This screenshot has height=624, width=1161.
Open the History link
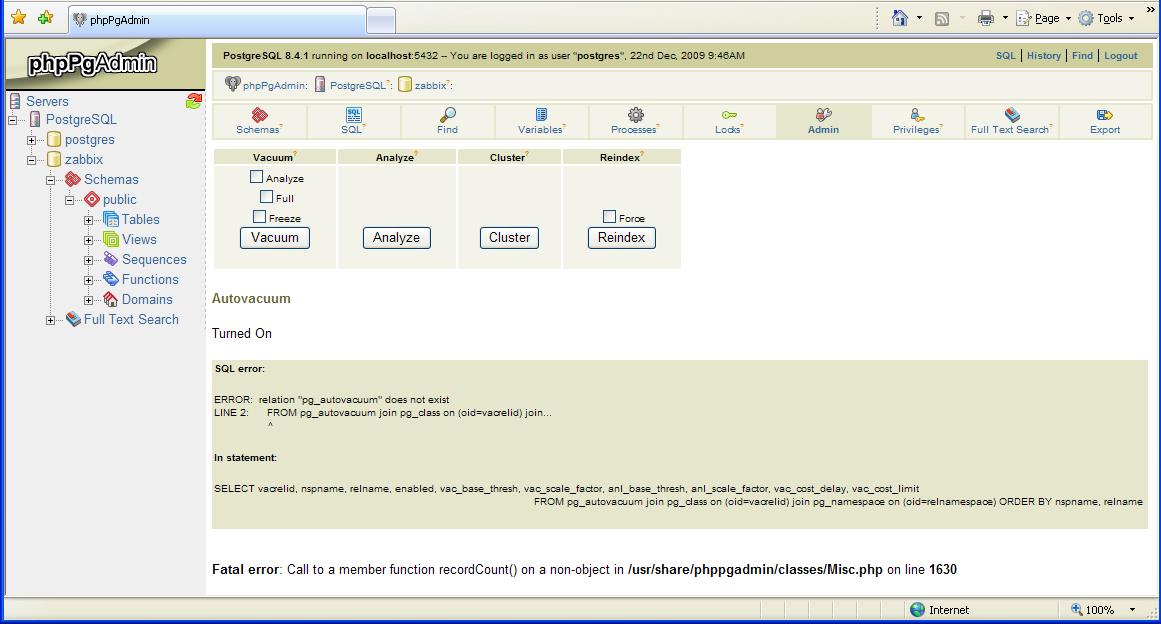[1043, 56]
